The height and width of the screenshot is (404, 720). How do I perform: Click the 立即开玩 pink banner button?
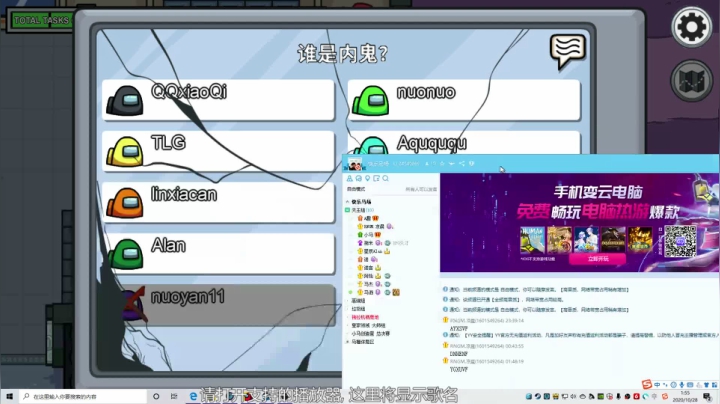pyautogui.click(x=597, y=259)
